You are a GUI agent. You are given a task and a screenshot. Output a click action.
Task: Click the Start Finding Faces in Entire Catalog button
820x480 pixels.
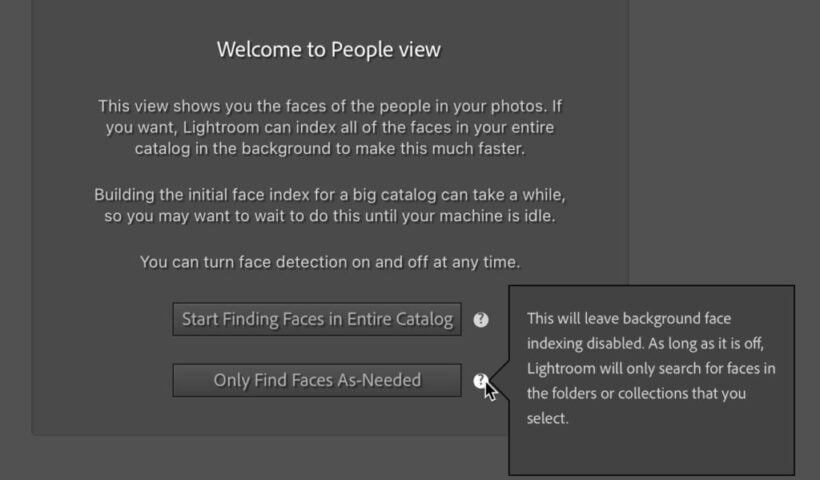click(317, 319)
